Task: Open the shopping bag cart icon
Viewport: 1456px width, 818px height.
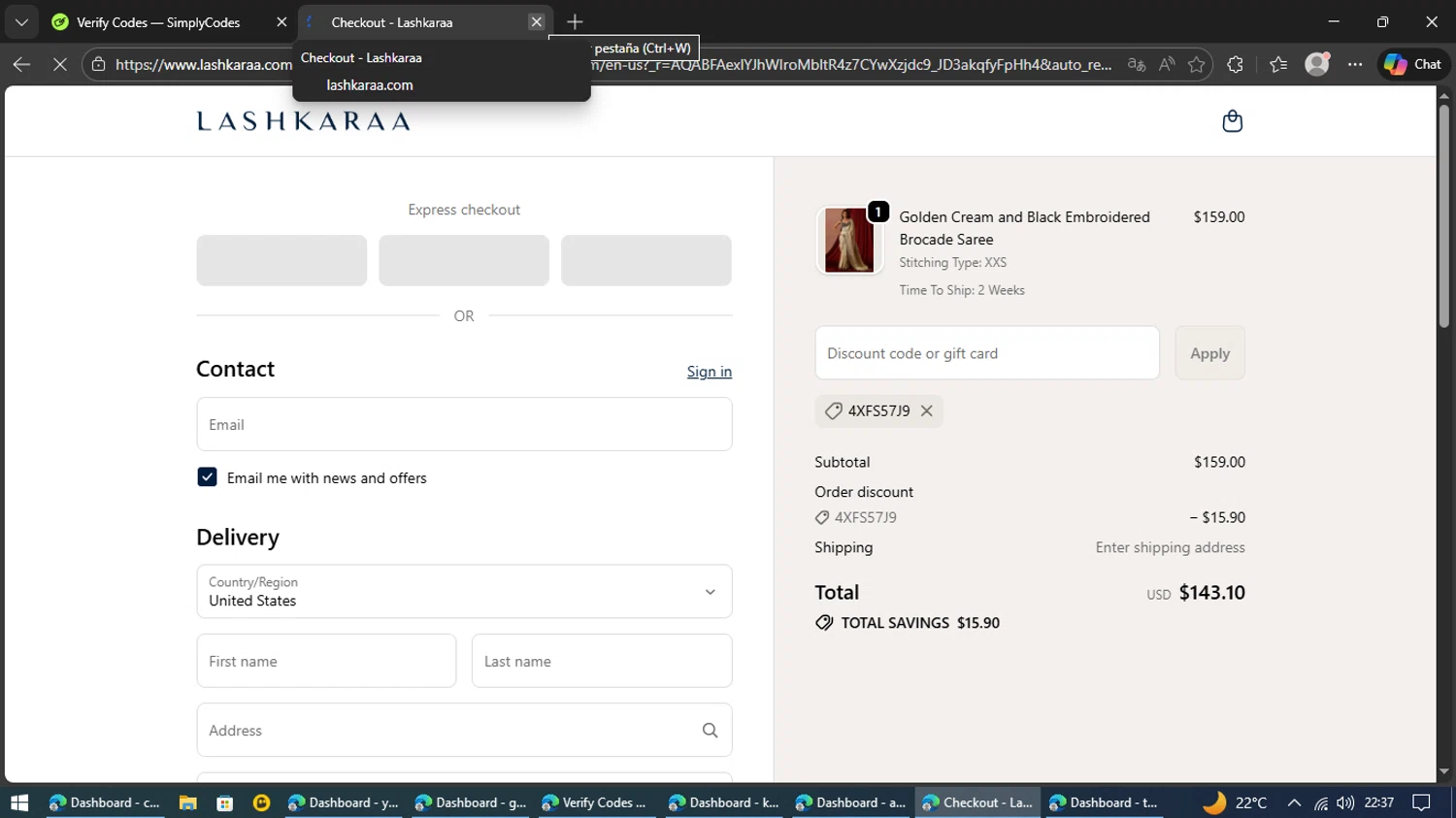Action: tap(1232, 121)
